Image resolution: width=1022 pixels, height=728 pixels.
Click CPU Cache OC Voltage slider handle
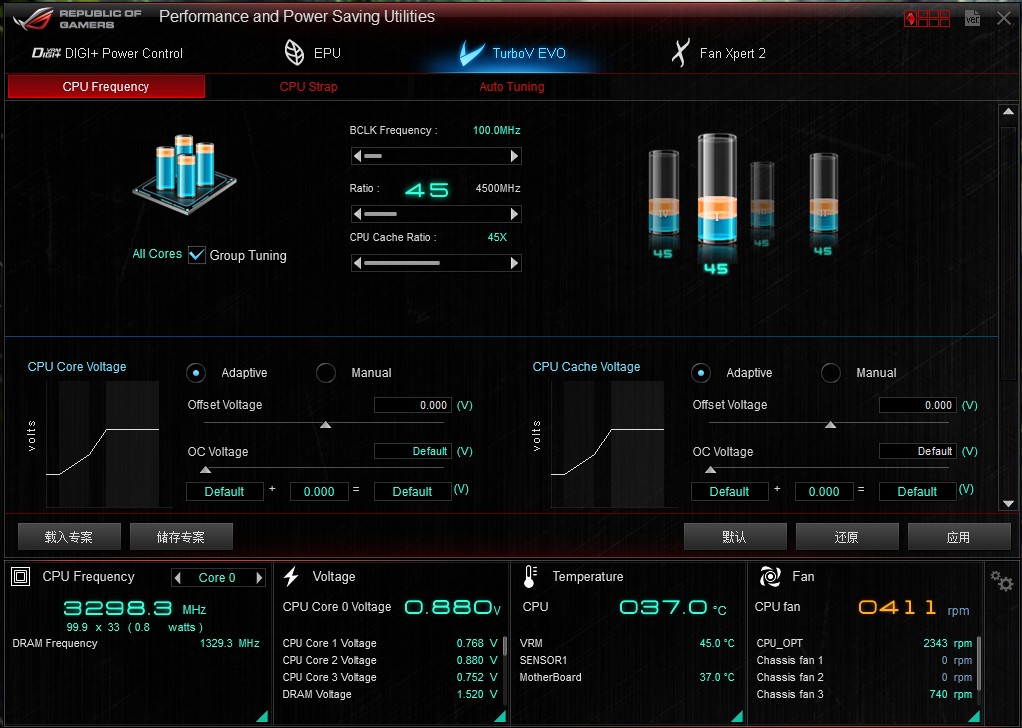pyautogui.click(x=711, y=469)
